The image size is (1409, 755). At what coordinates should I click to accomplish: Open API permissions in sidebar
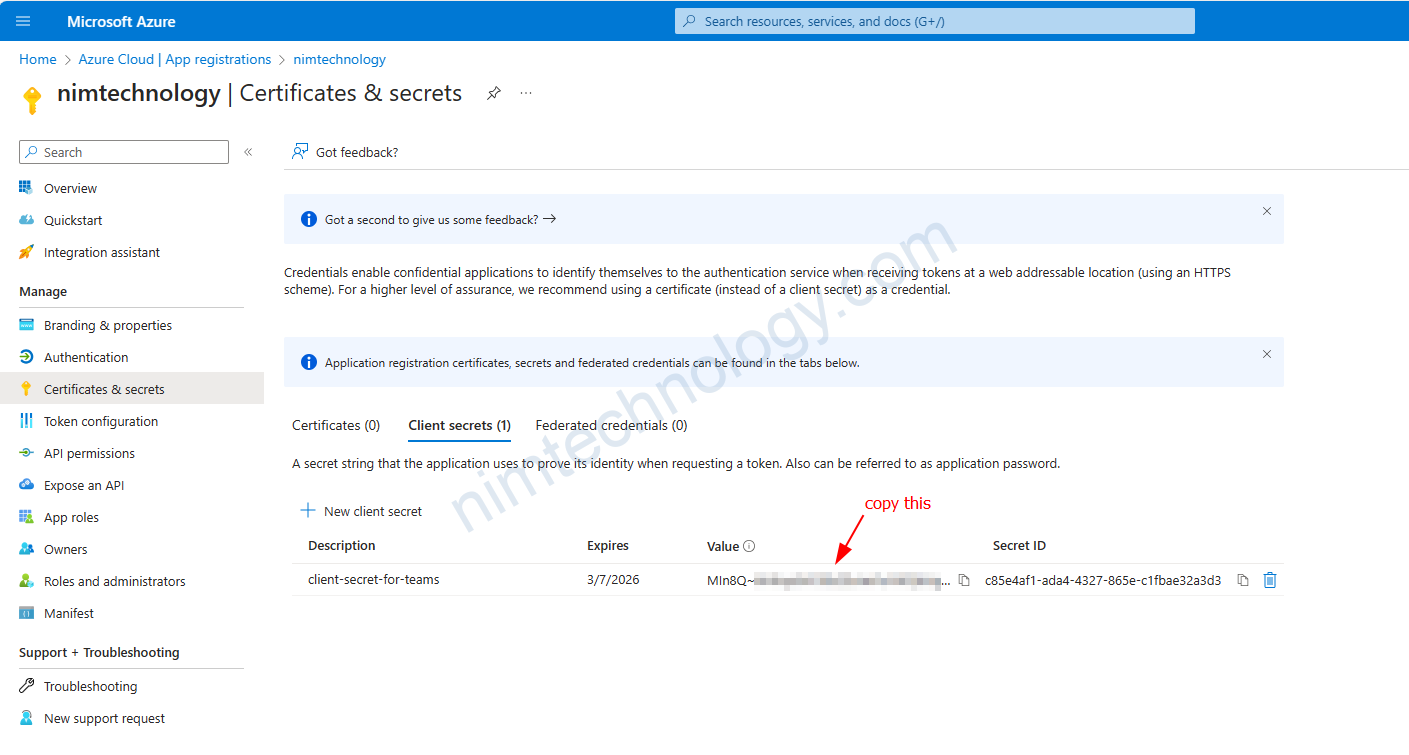pyautogui.click(x=89, y=453)
